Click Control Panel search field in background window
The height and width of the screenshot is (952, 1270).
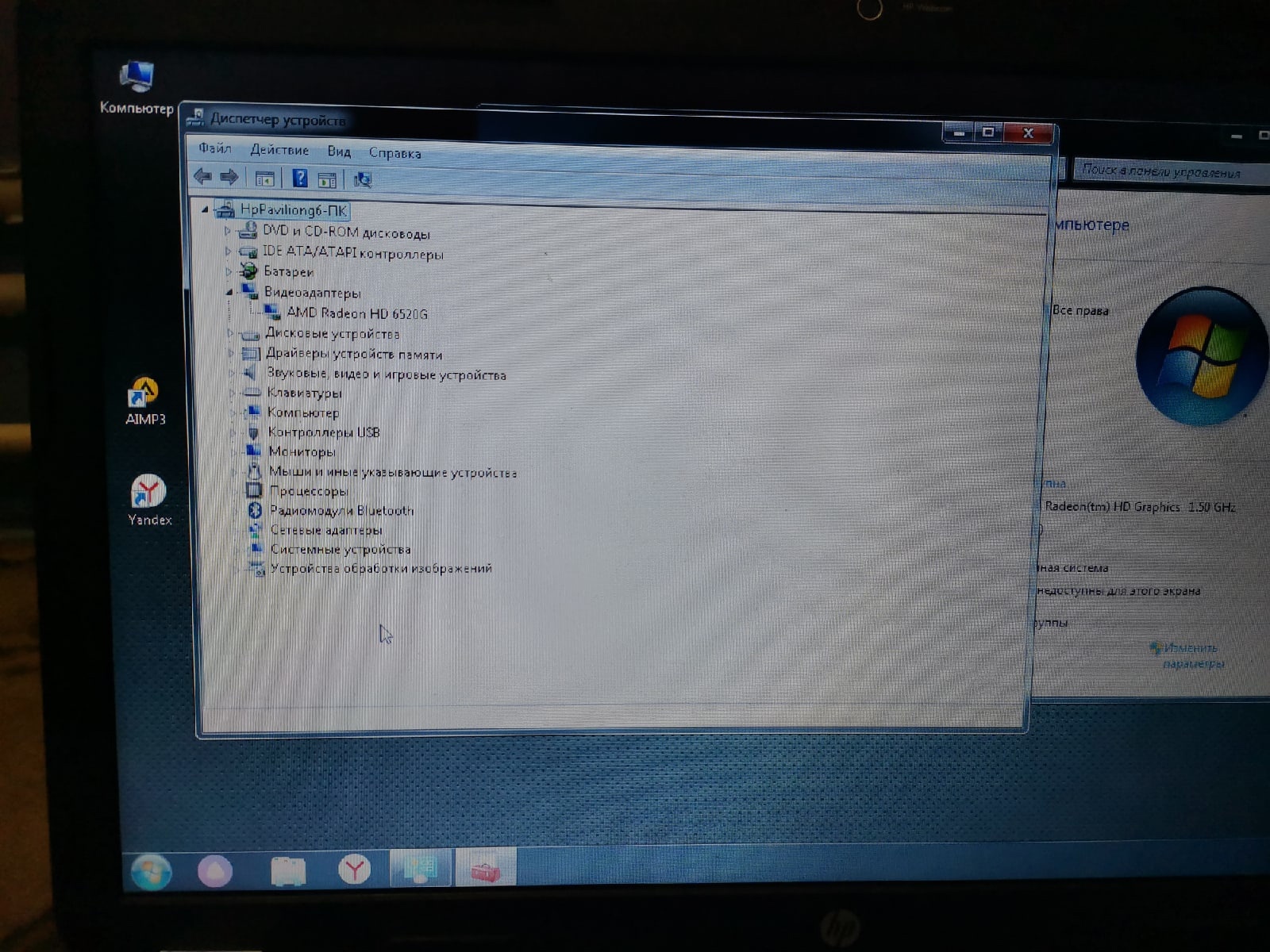(x=1171, y=171)
